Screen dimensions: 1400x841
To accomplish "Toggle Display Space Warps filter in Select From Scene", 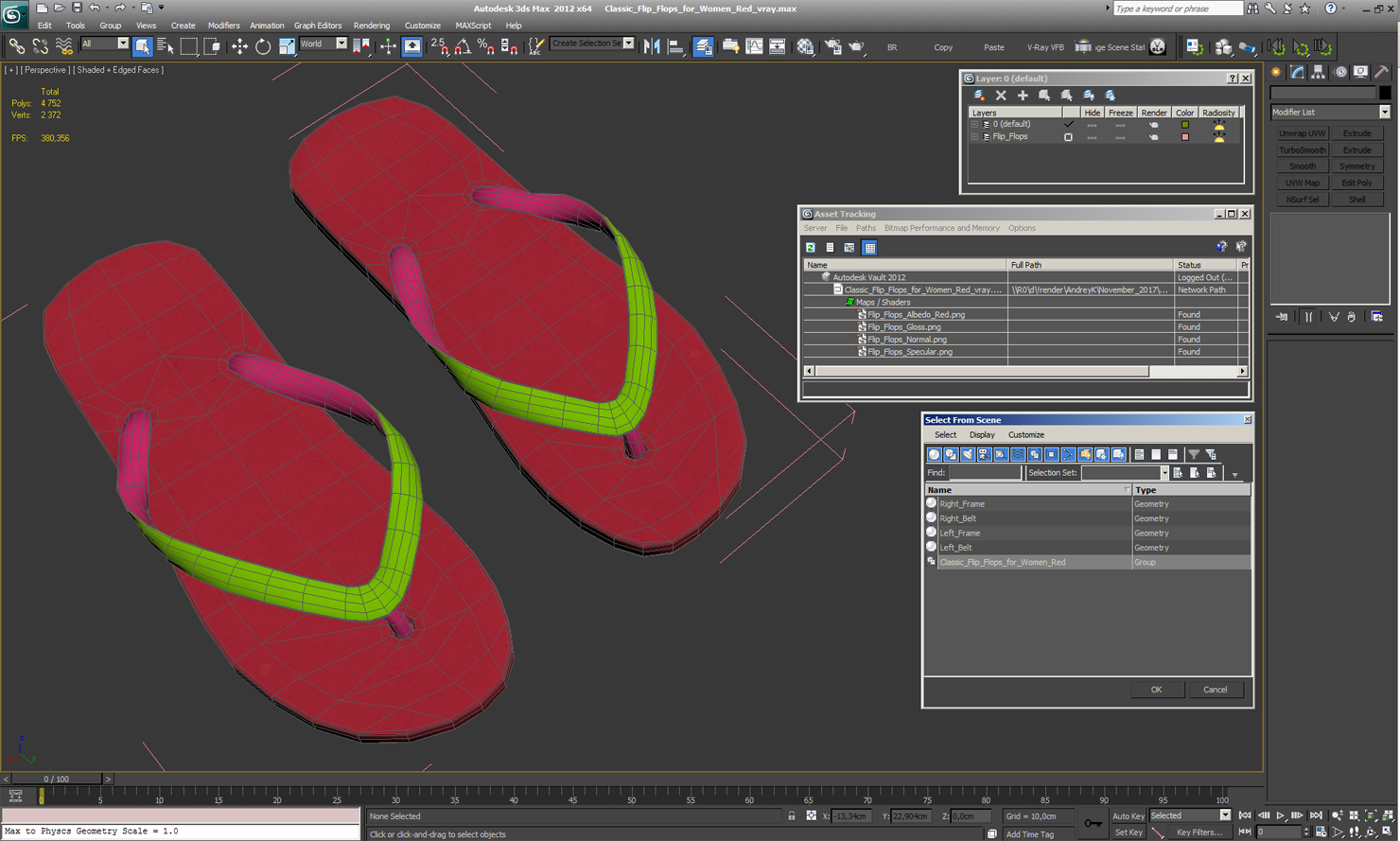I will 1018,454.
